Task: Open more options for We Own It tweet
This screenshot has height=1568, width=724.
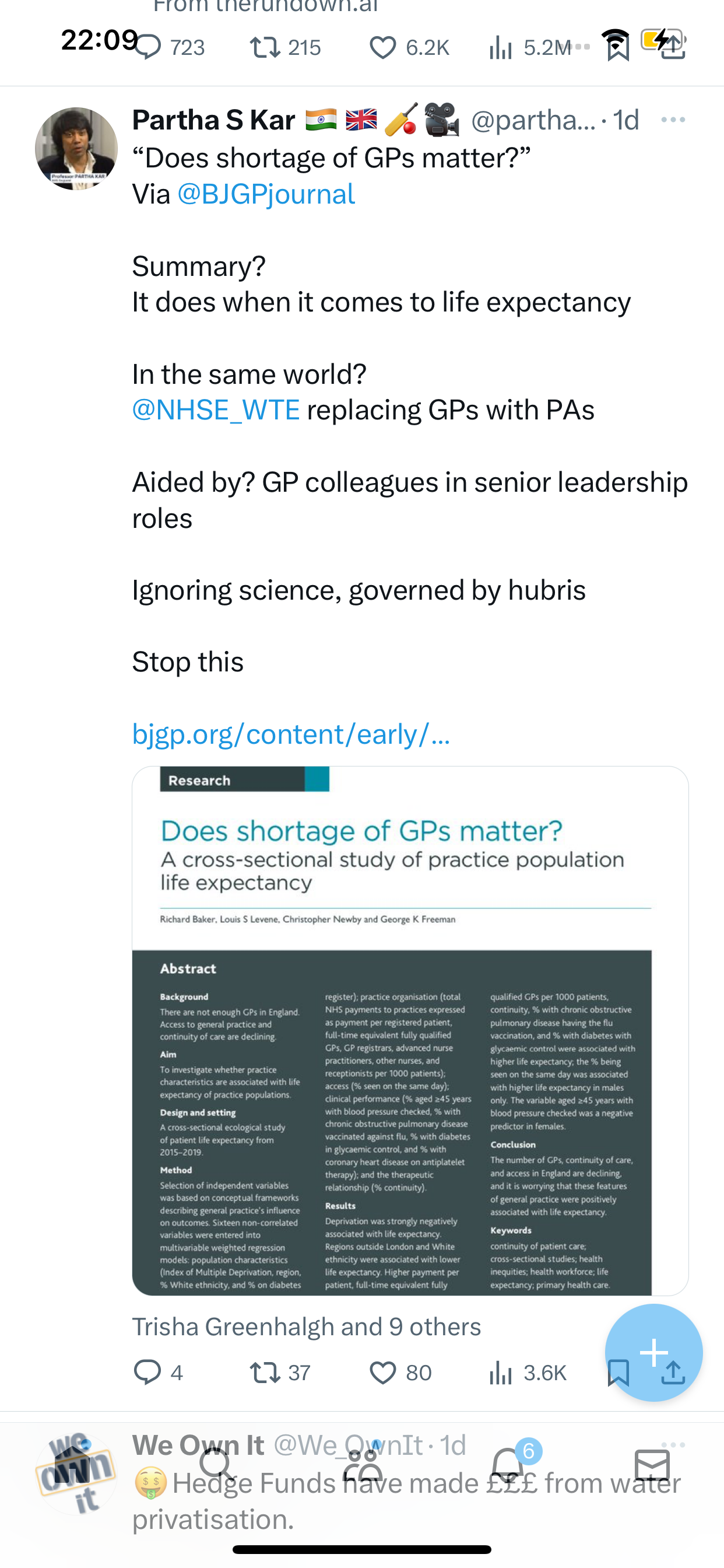Action: pos(673,1444)
